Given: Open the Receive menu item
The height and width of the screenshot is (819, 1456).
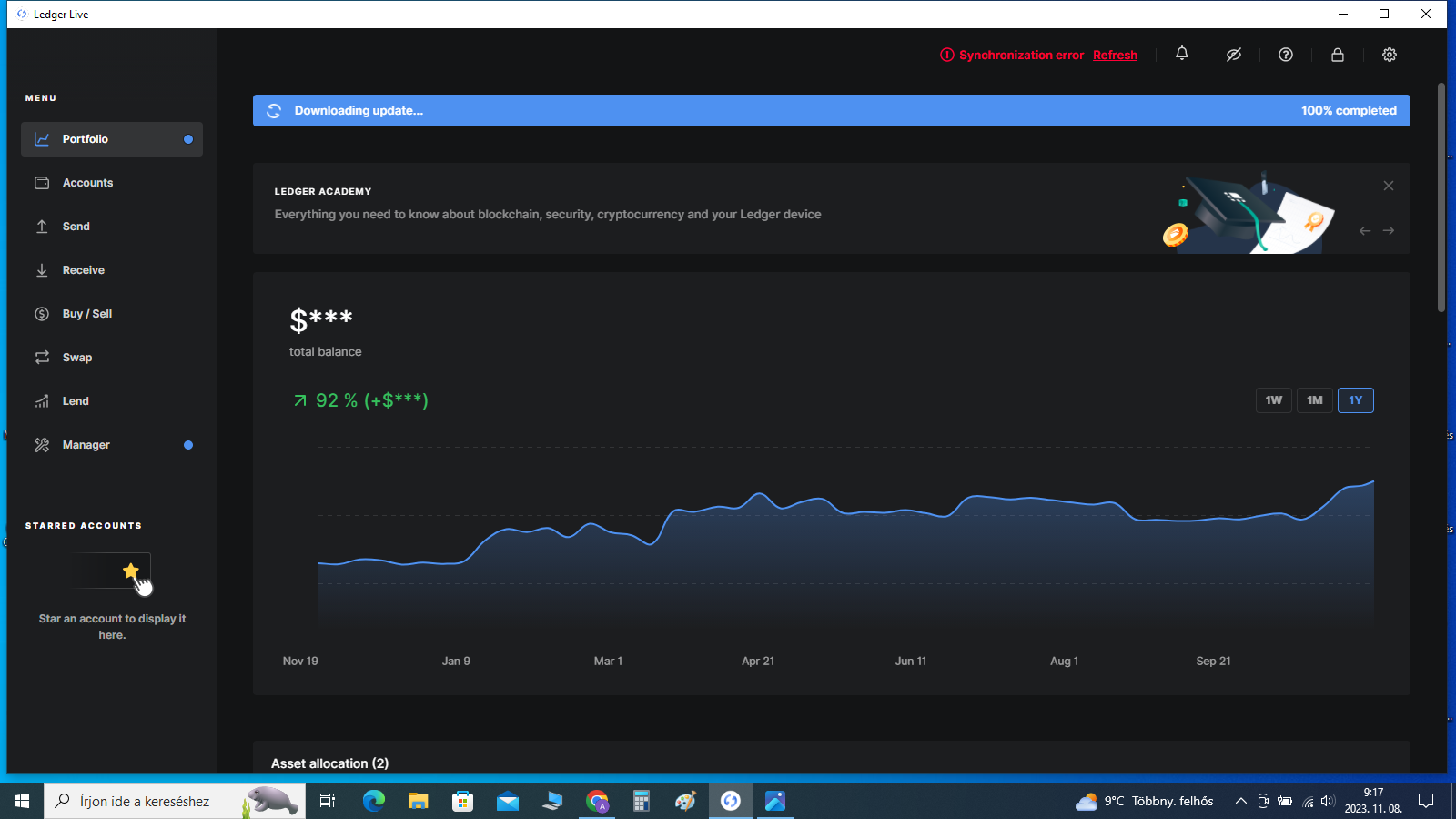Looking at the screenshot, I should click(112, 270).
